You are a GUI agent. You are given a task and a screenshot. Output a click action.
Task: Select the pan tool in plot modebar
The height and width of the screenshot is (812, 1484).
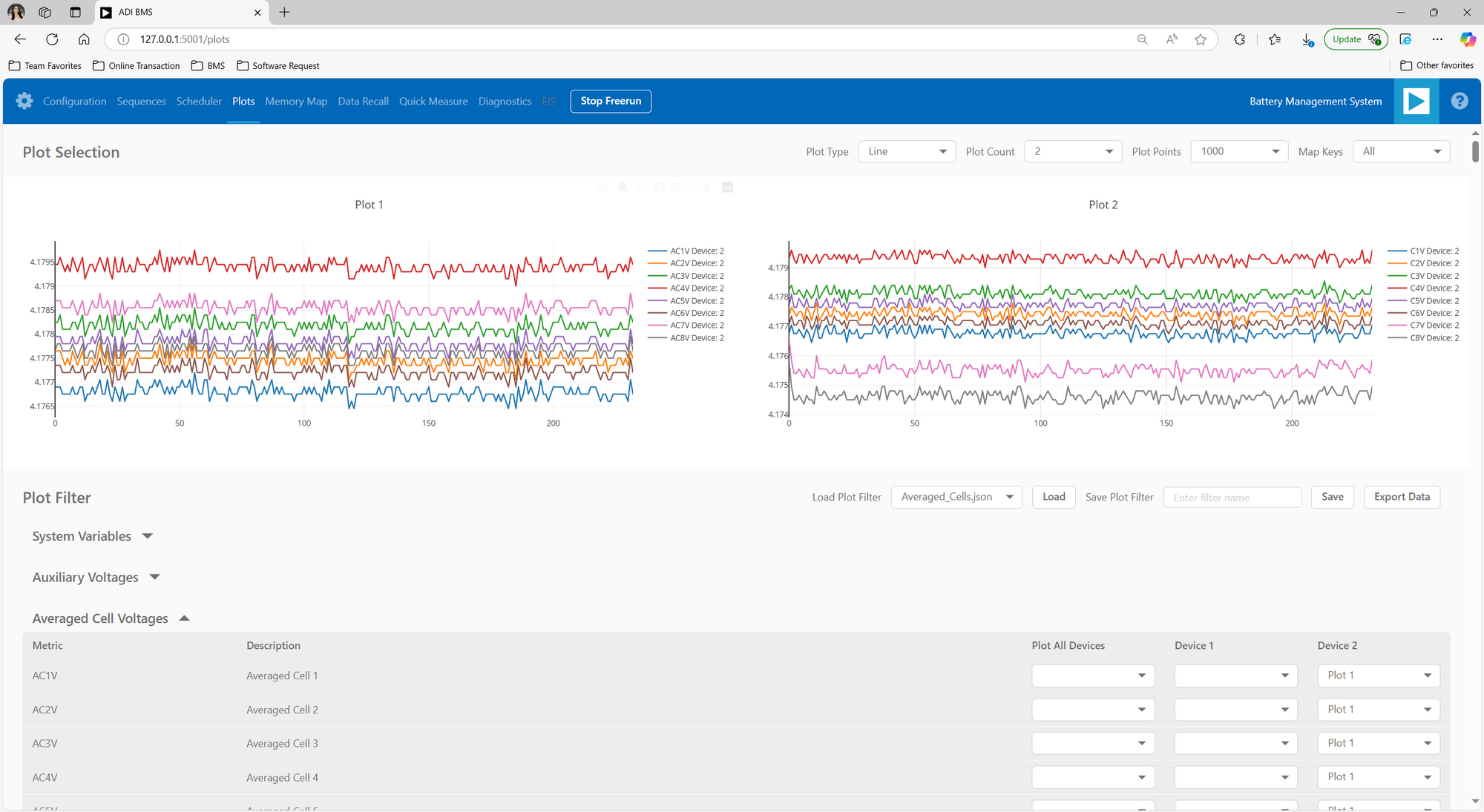(638, 187)
